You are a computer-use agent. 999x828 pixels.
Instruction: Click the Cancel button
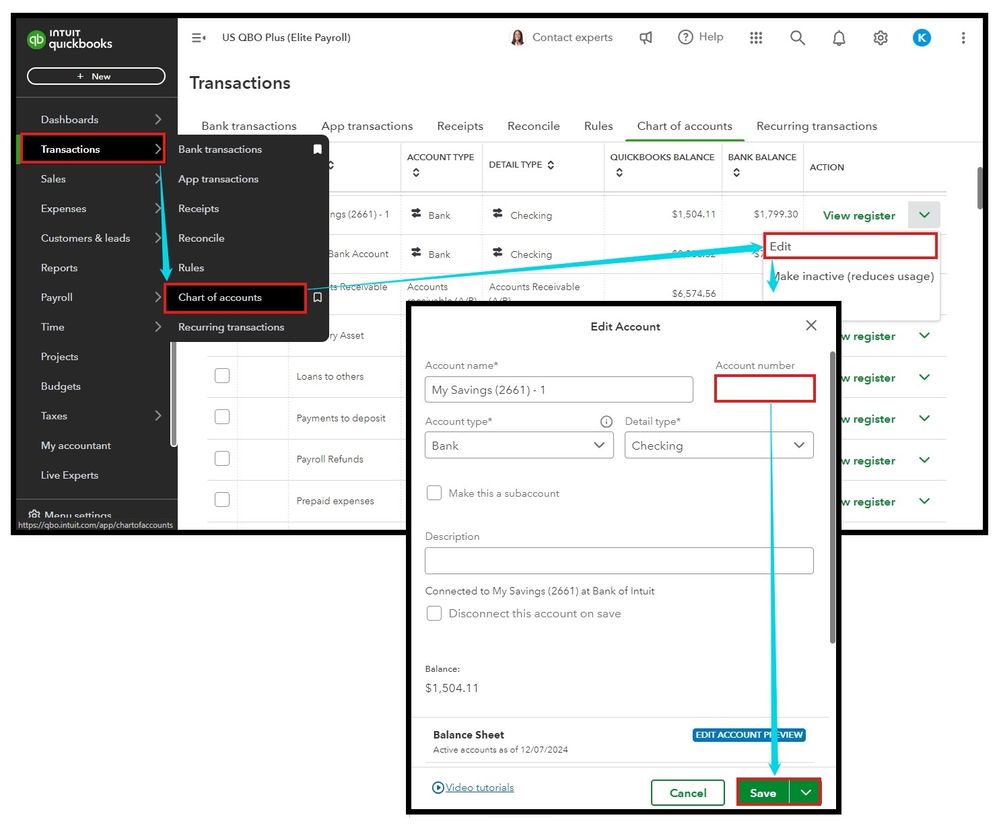(x=687, y=792)
